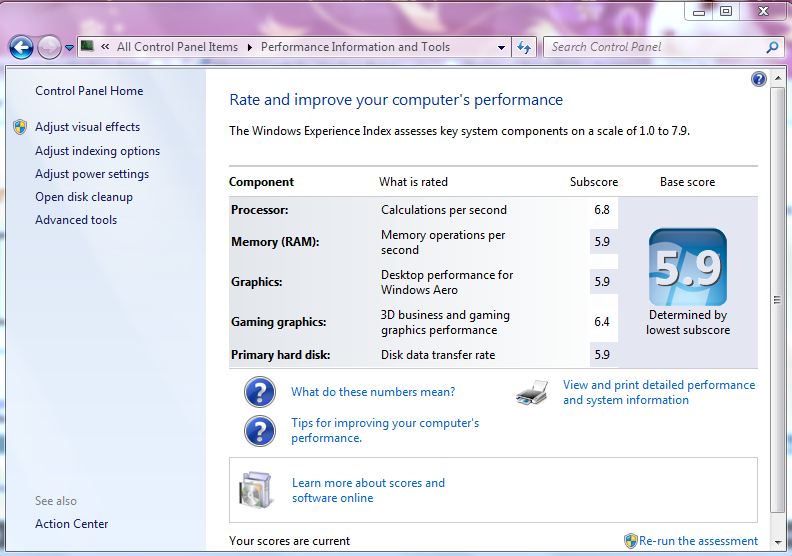Screen dimensions: 792x556
Task: Open Adjust power settings
Action: [x=92, y=174]
